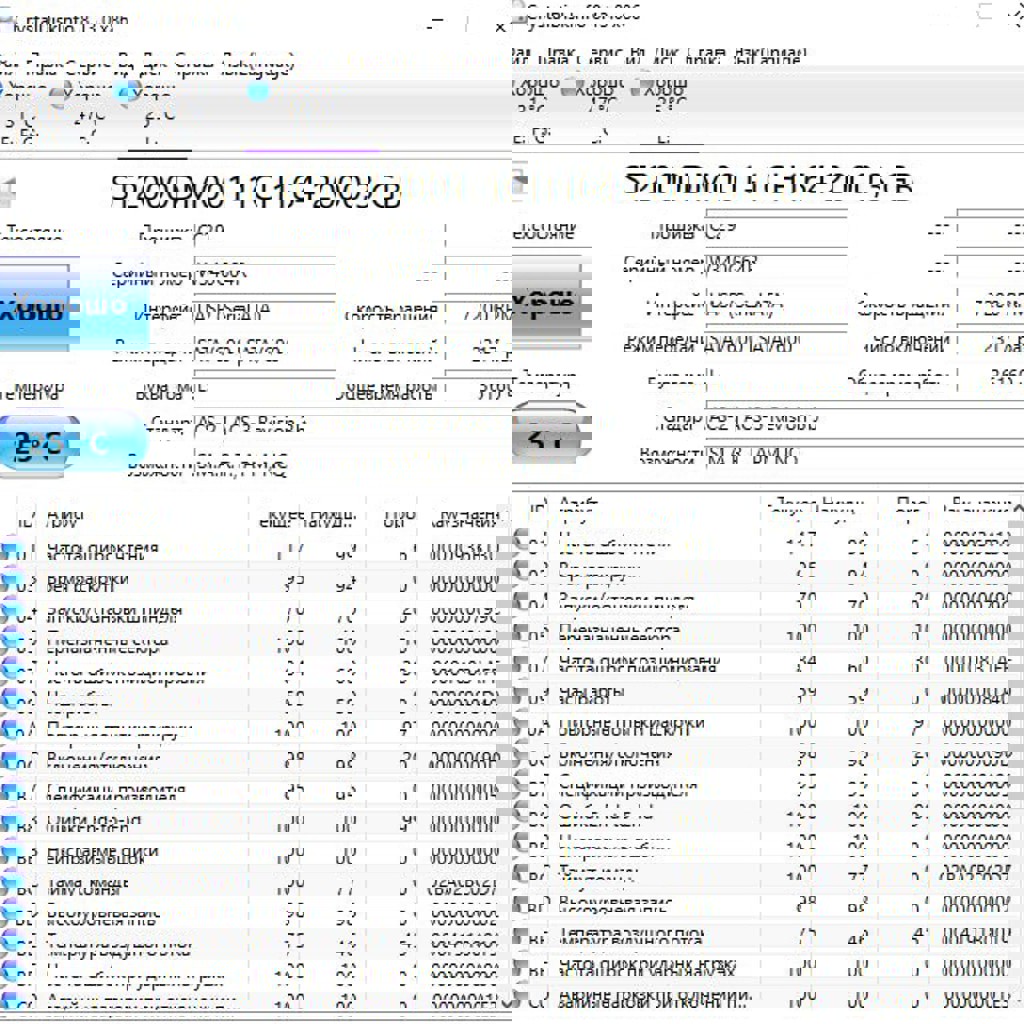The image size is (1024, 1024).
Task: Open the Язык(Language) menu in left window
Action: coord(257,62)
